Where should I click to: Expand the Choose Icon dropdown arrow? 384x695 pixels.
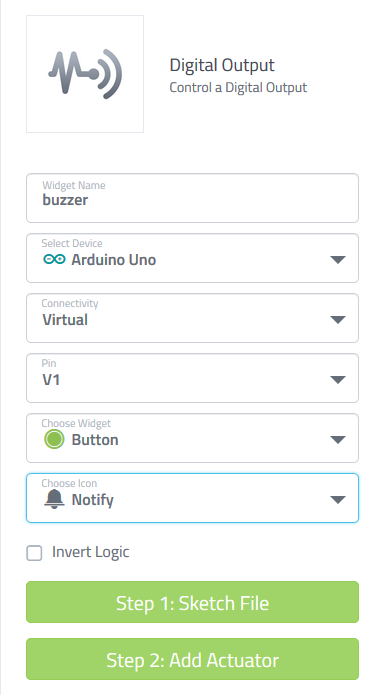[x=338, y=500]
